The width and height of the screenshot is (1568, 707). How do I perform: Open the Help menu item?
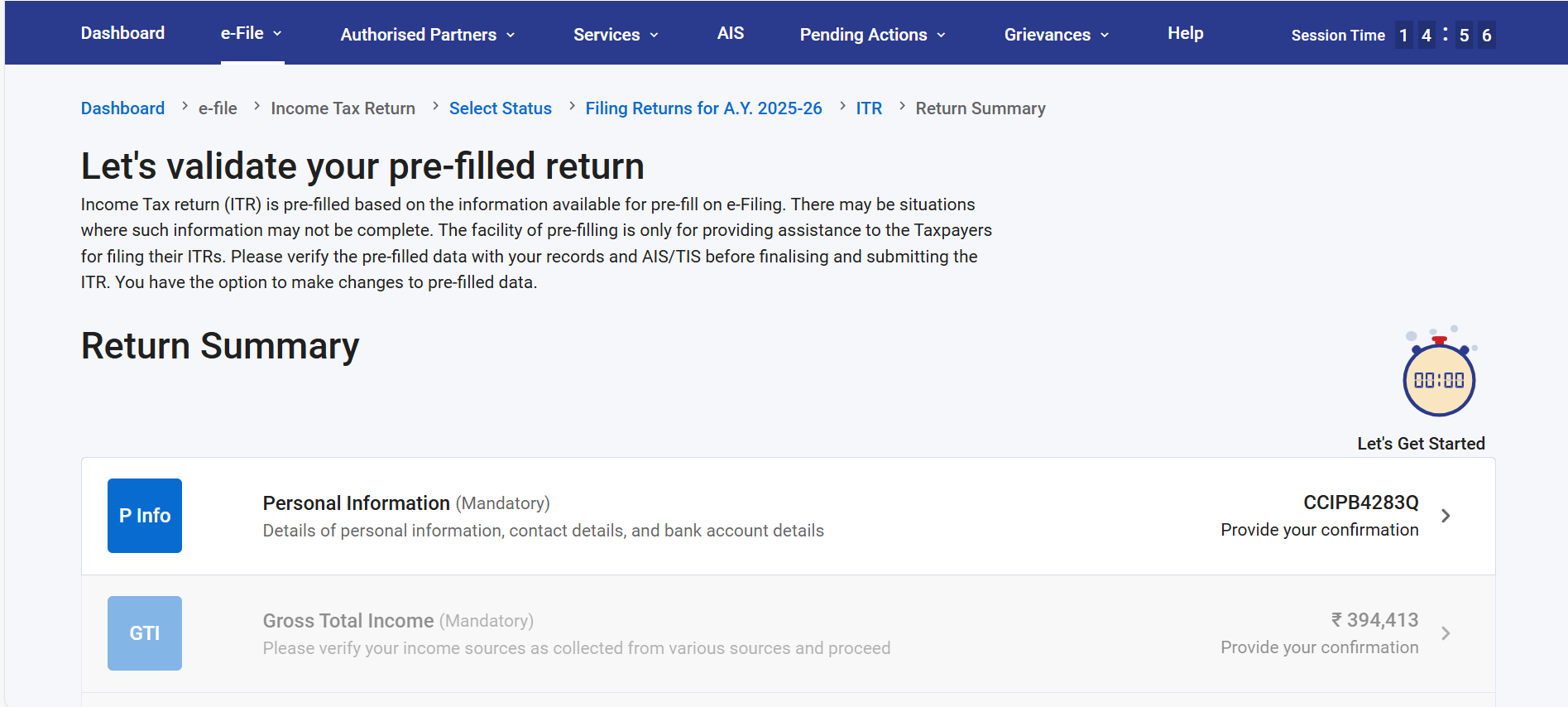tap(1185, 34)
